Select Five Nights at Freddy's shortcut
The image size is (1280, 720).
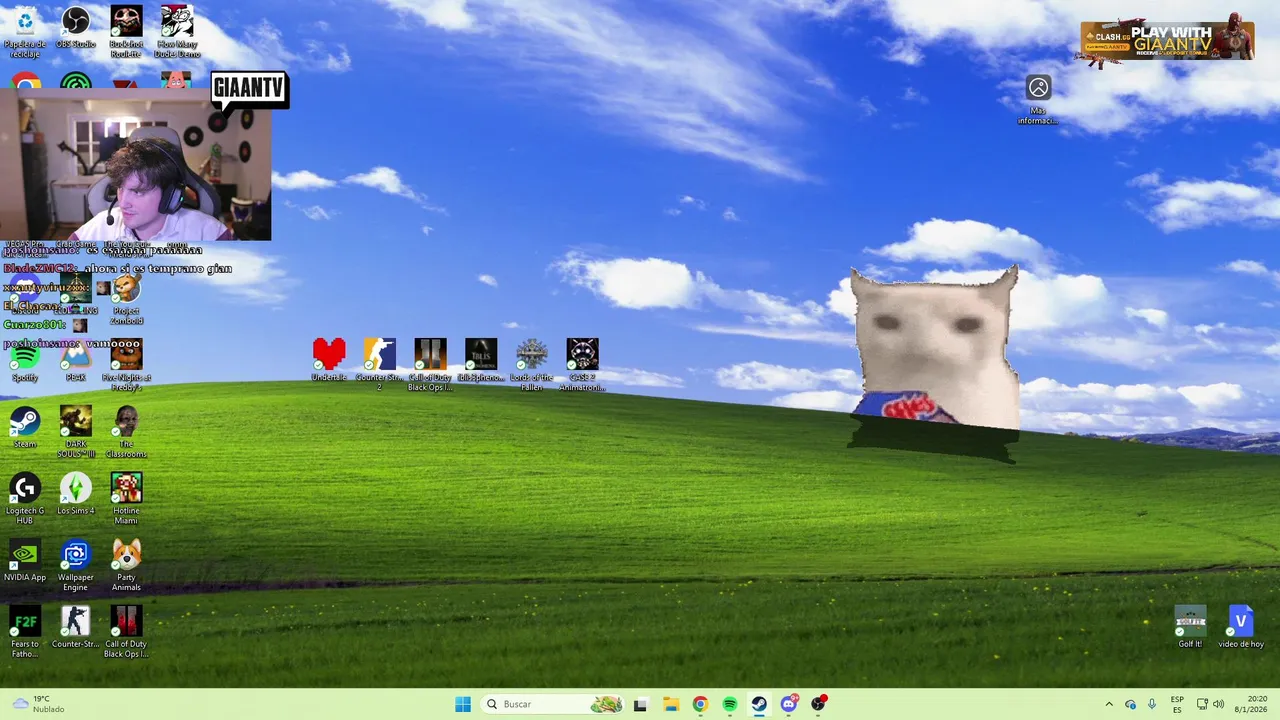126,365
